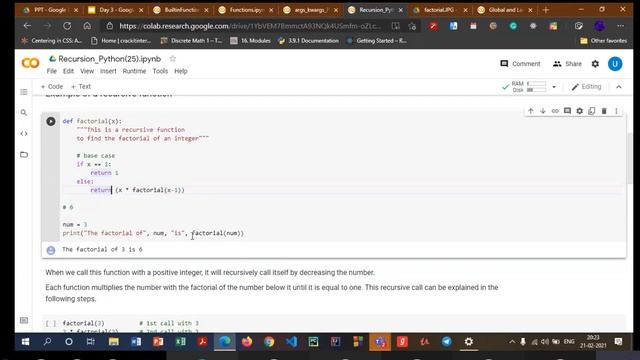The height and width of the screenshot is (360, 640).
Task: Go back in browser history
Action: click(x=27, y=26)
